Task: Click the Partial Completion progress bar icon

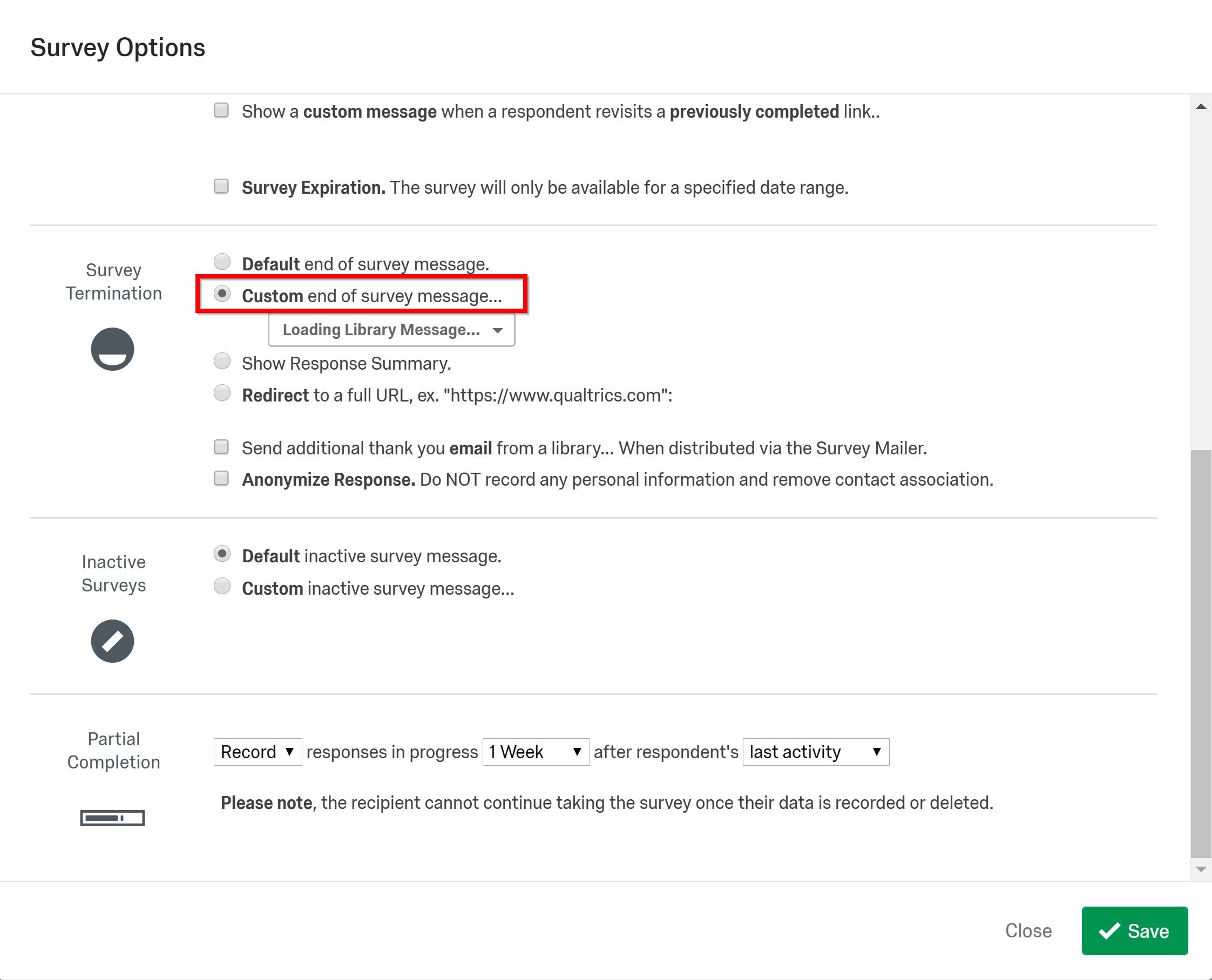Action: (x=112, y=818)
